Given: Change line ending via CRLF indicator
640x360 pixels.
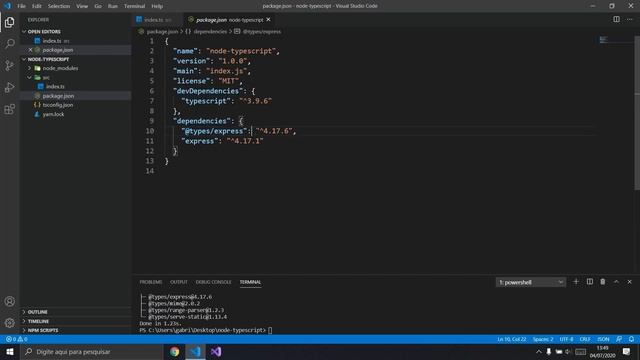Looking at the screenshot, I should (585, 339).
